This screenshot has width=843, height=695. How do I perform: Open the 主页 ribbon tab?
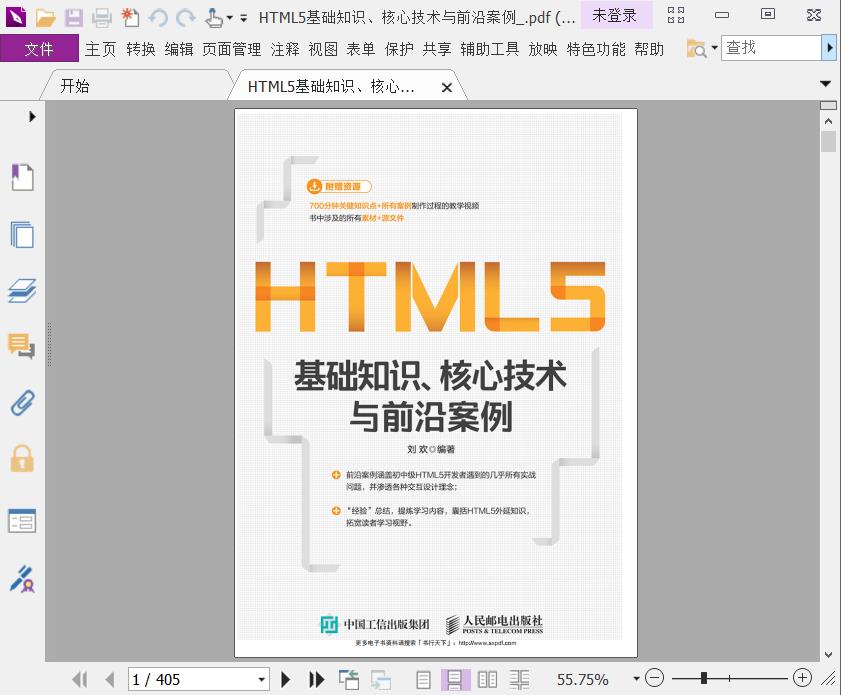(101, 49)
